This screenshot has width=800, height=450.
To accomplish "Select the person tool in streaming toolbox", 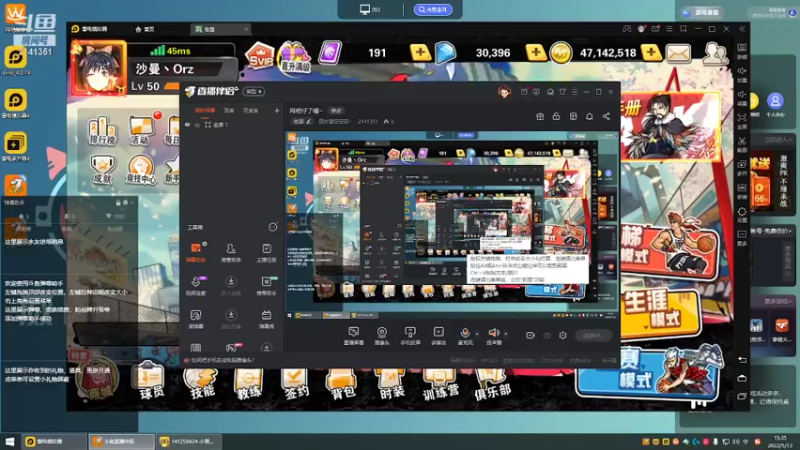I will pos(231,252).
